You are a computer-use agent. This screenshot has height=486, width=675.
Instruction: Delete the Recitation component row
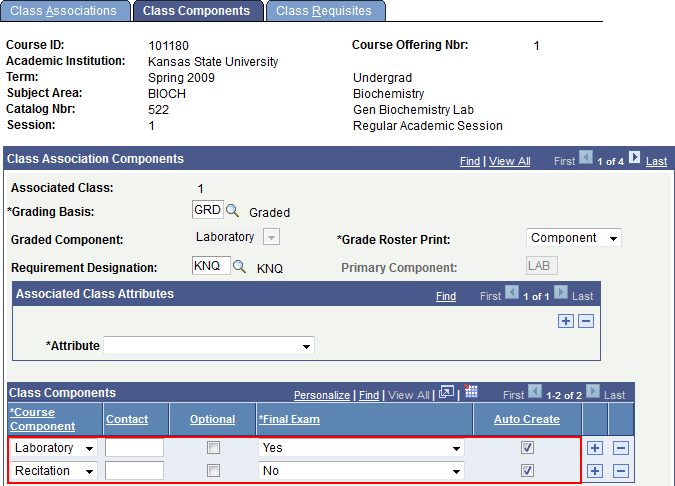click(621, 471)
